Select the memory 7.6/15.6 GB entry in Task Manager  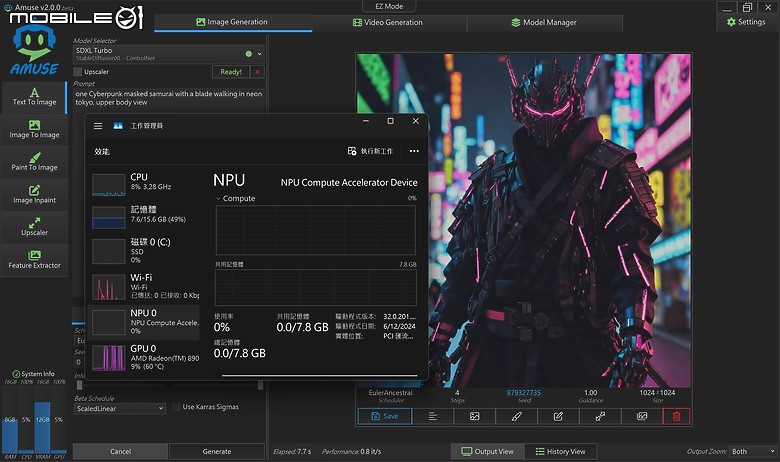click(x=145, y=215)
